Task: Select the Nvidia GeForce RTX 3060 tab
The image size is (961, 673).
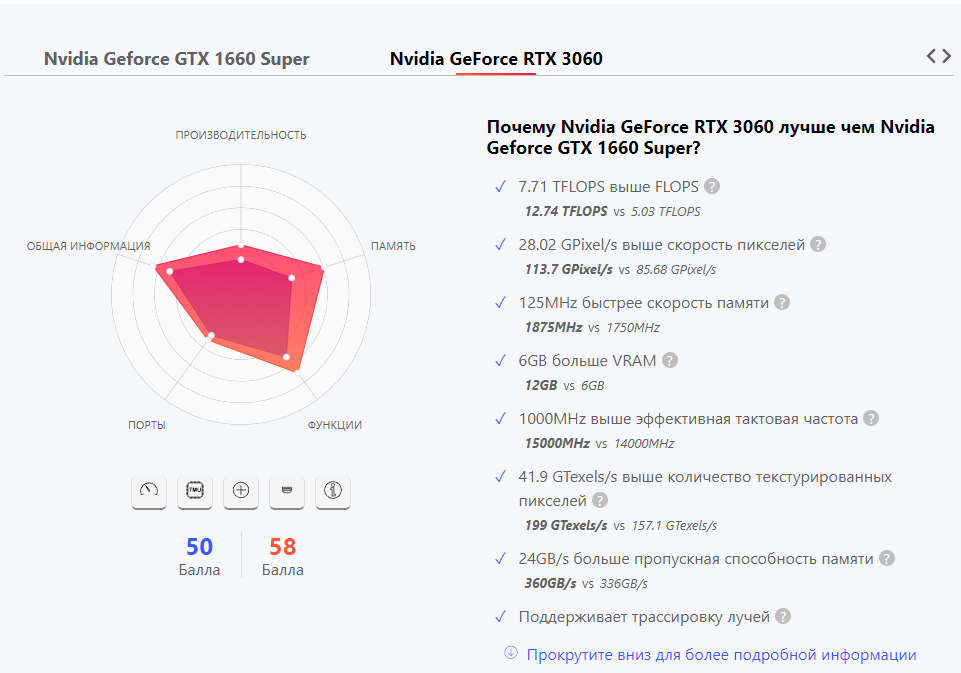Action: click(x=496, y=59)
